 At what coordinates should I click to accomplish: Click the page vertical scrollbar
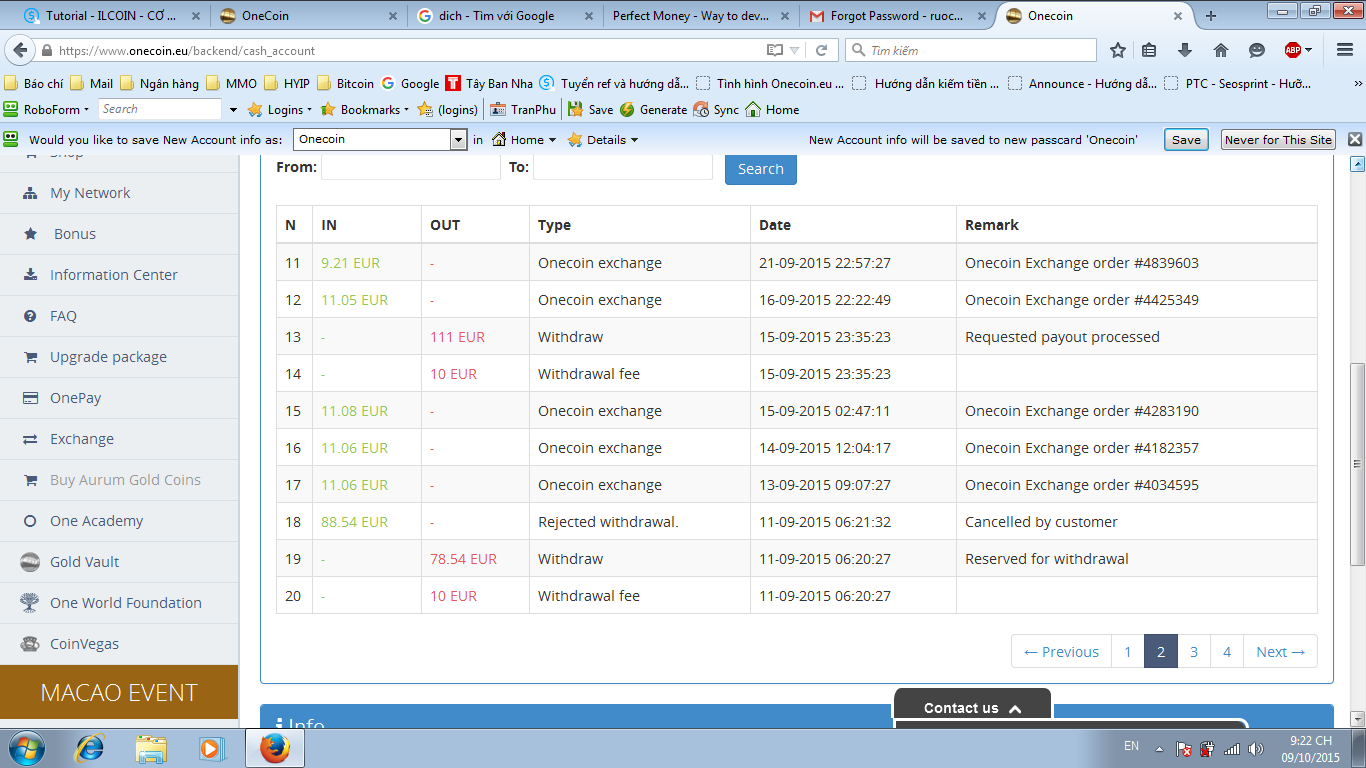1357,460
